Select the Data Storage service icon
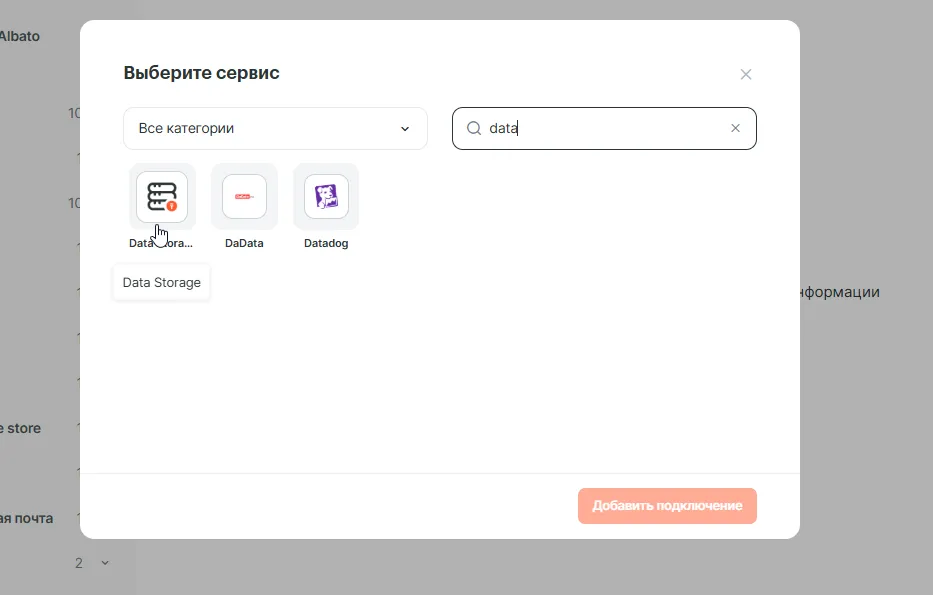 [162, 196]
